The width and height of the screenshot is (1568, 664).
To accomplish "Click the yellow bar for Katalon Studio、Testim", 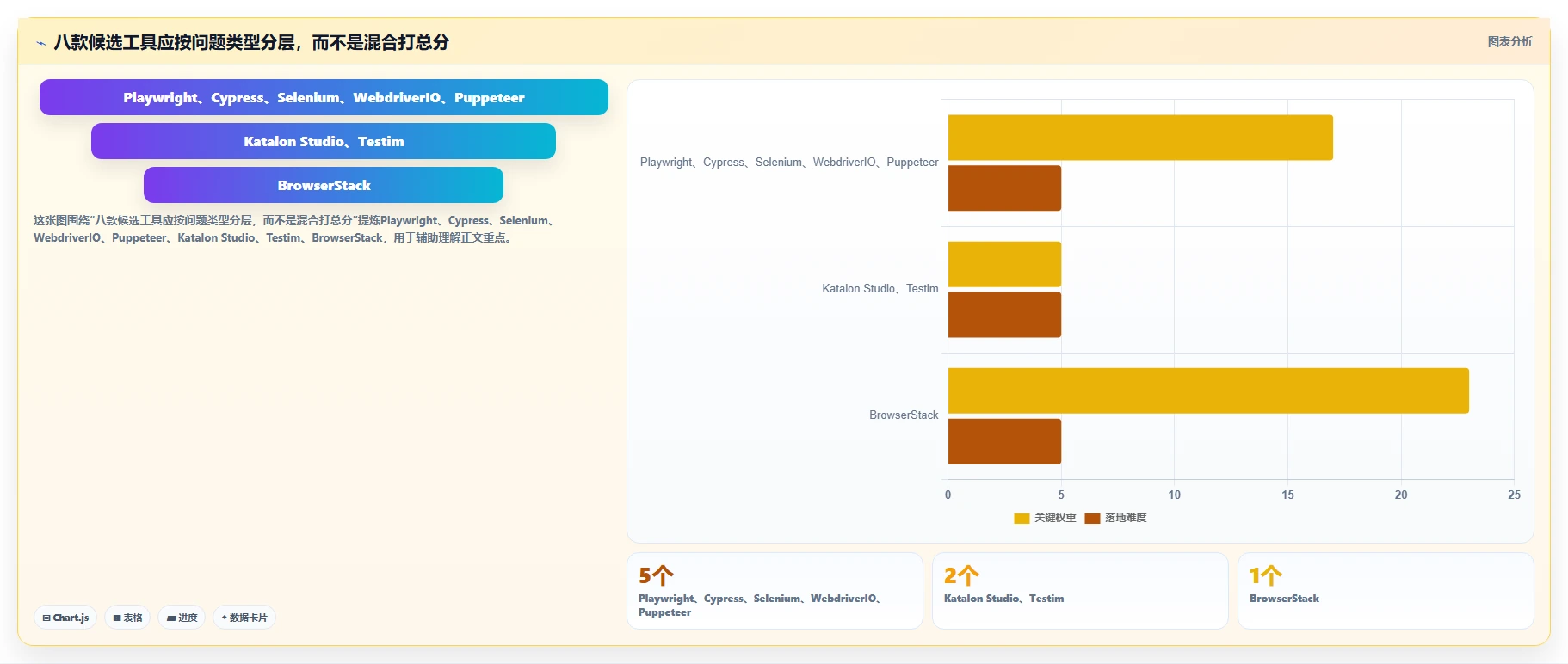I will point(1004,264).
